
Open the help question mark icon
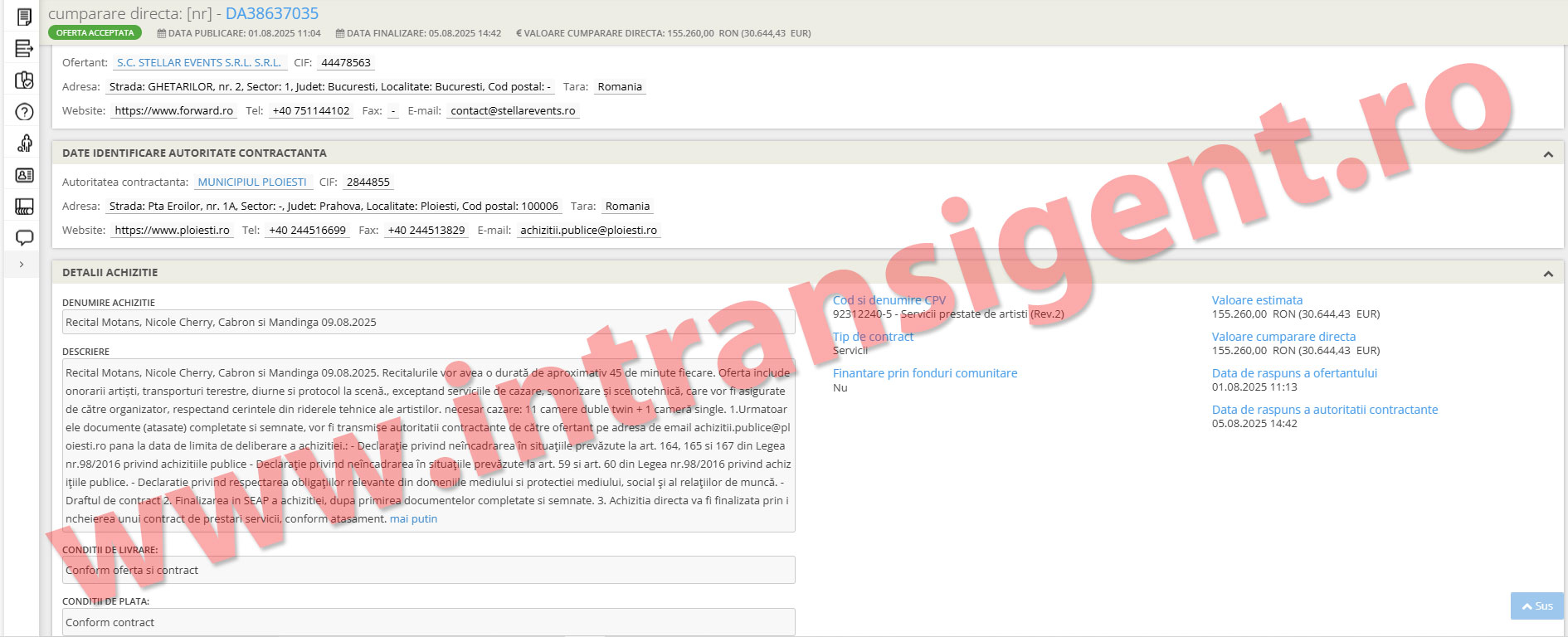pyautogui.click(x=24, y=112)
